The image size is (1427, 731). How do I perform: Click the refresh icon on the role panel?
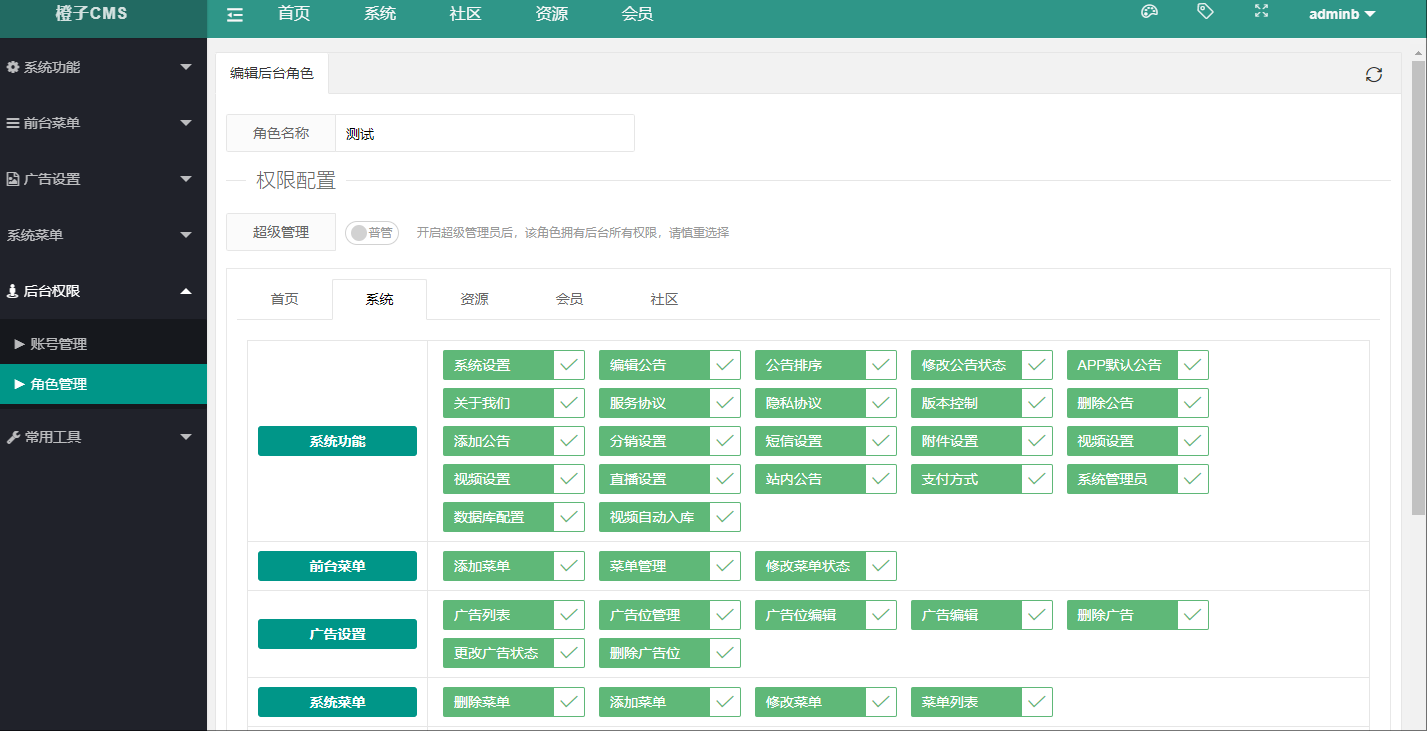tap(1374, 74)
